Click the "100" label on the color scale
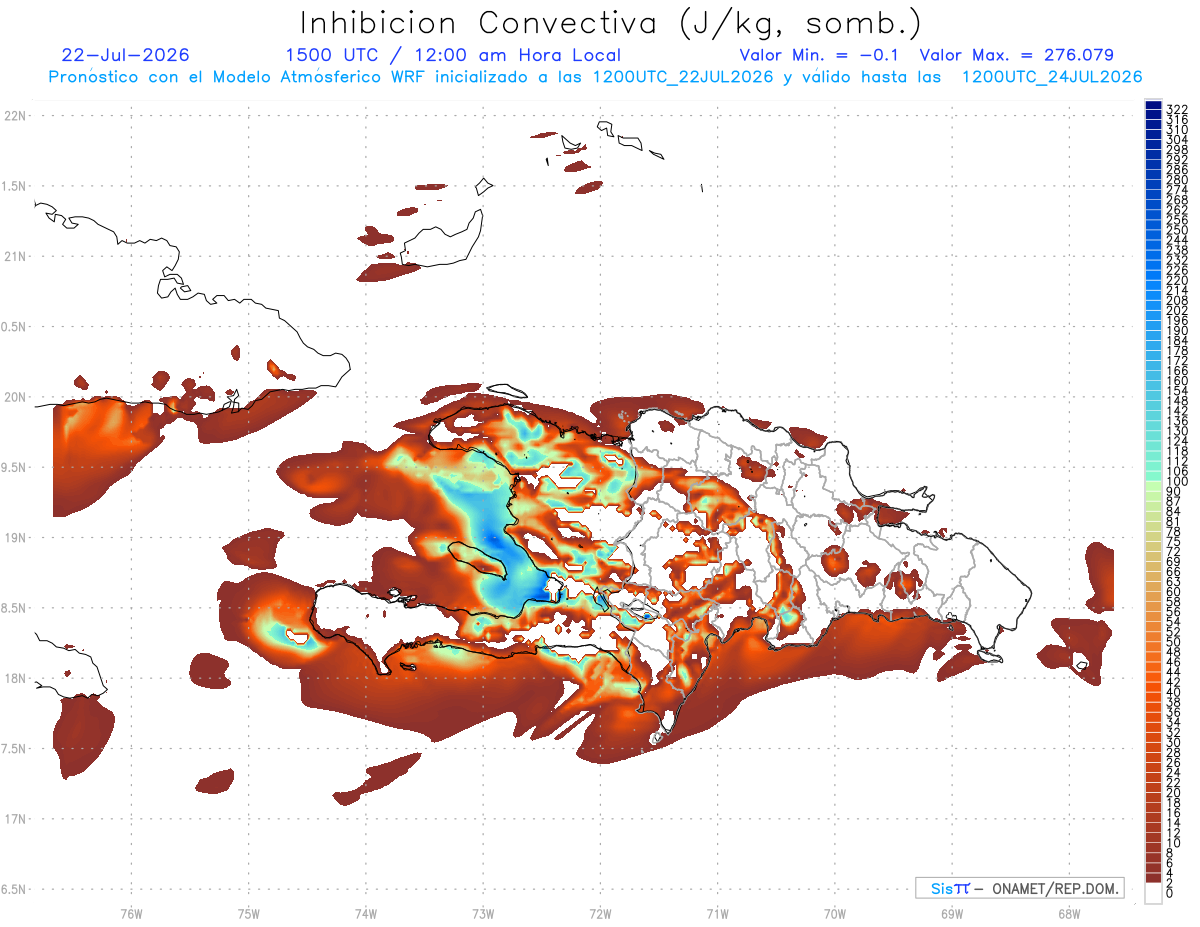This screenshot has width=1200, height=927. tap(1176, 482)
